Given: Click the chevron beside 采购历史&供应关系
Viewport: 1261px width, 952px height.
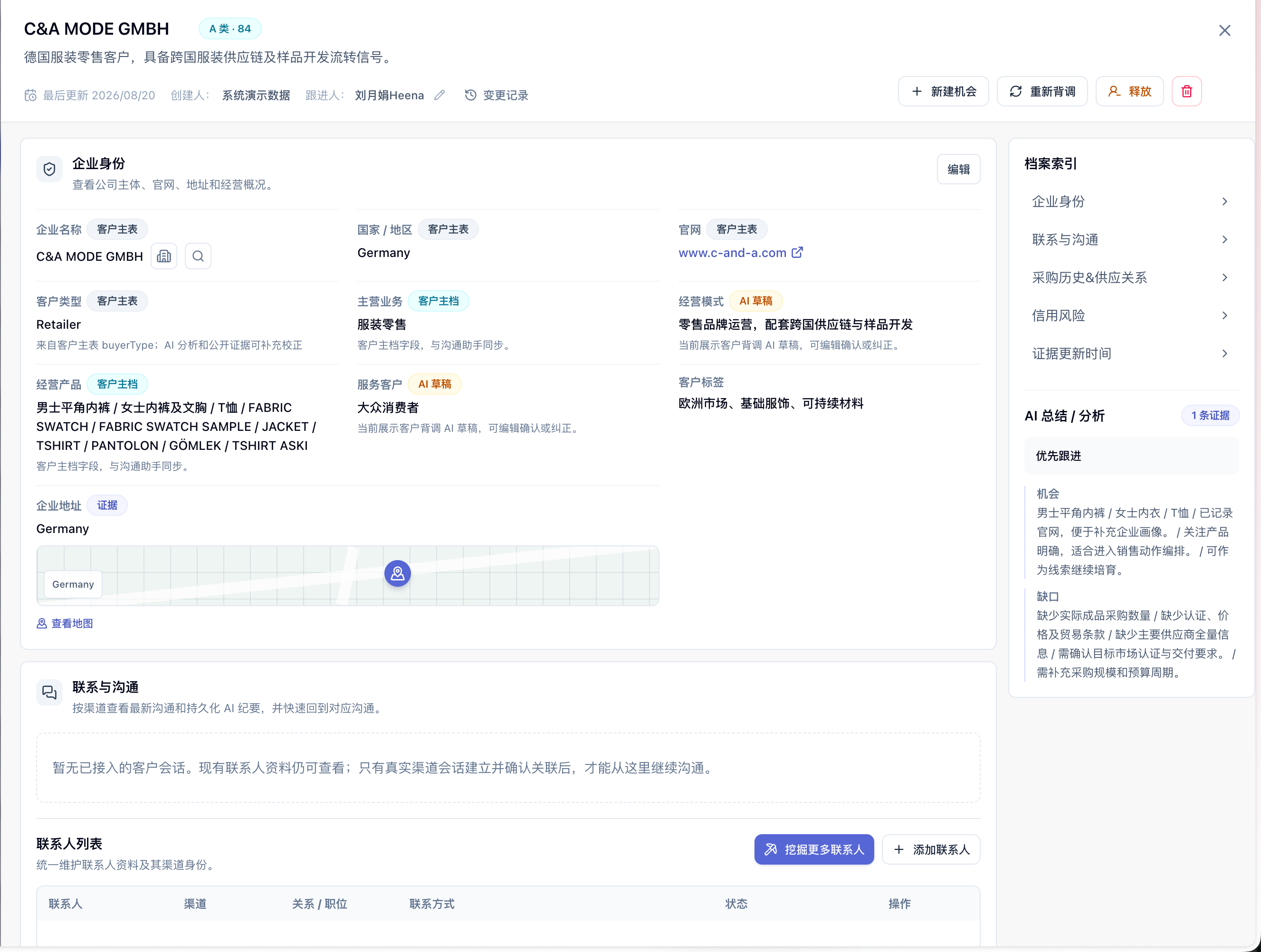Looking at the screenshot, I should tap(1224, 277).
